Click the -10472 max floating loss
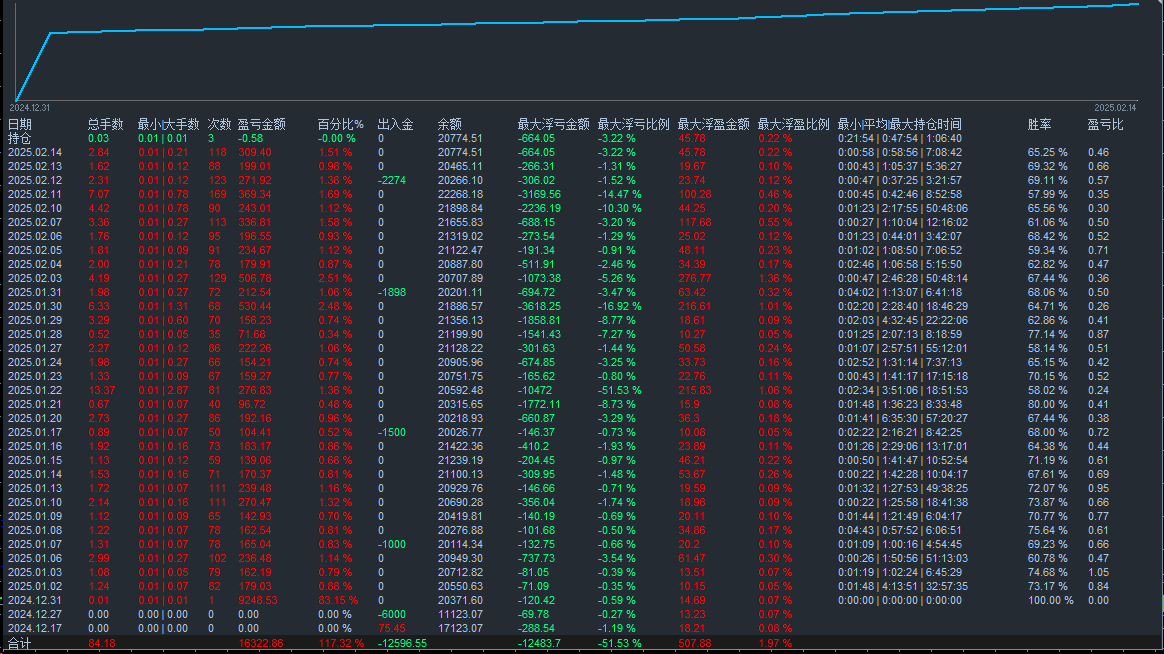This screenshot has width=1164, height=654. coord(535,390)
